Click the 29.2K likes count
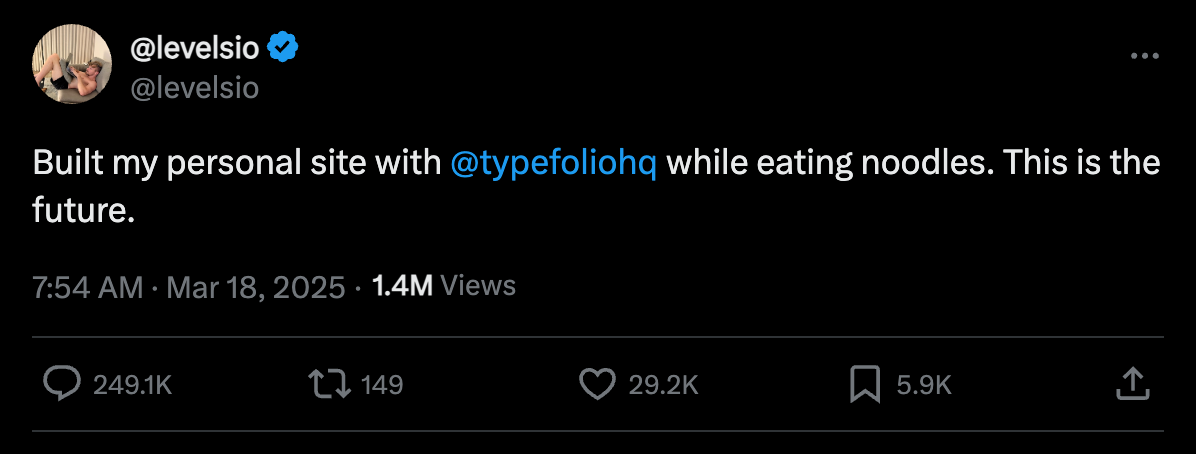 [664, 385]
